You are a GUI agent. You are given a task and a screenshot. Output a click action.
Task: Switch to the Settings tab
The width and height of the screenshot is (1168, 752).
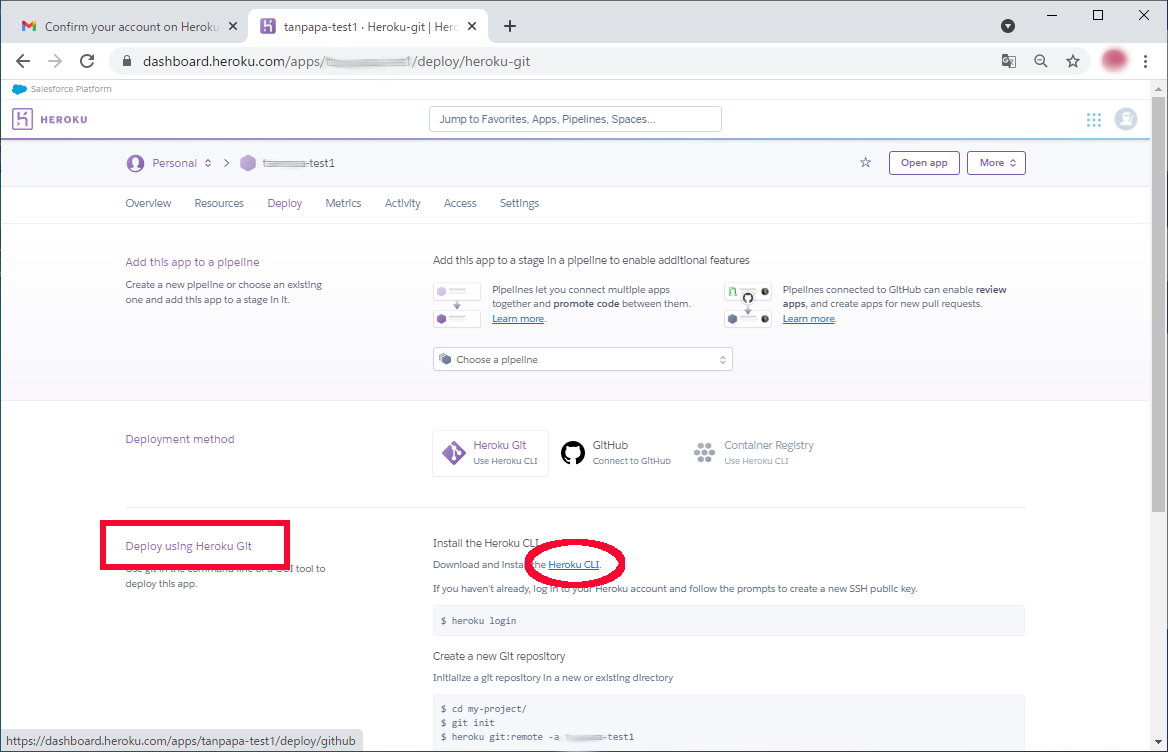tap(519, 203)
